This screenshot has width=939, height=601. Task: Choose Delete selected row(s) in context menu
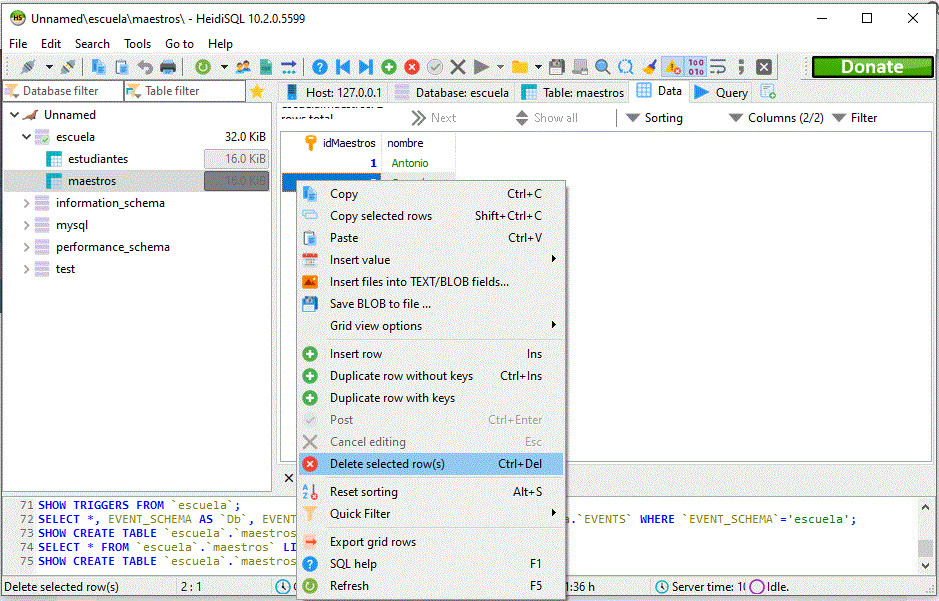pyautogui.click(x=431, y=464)
